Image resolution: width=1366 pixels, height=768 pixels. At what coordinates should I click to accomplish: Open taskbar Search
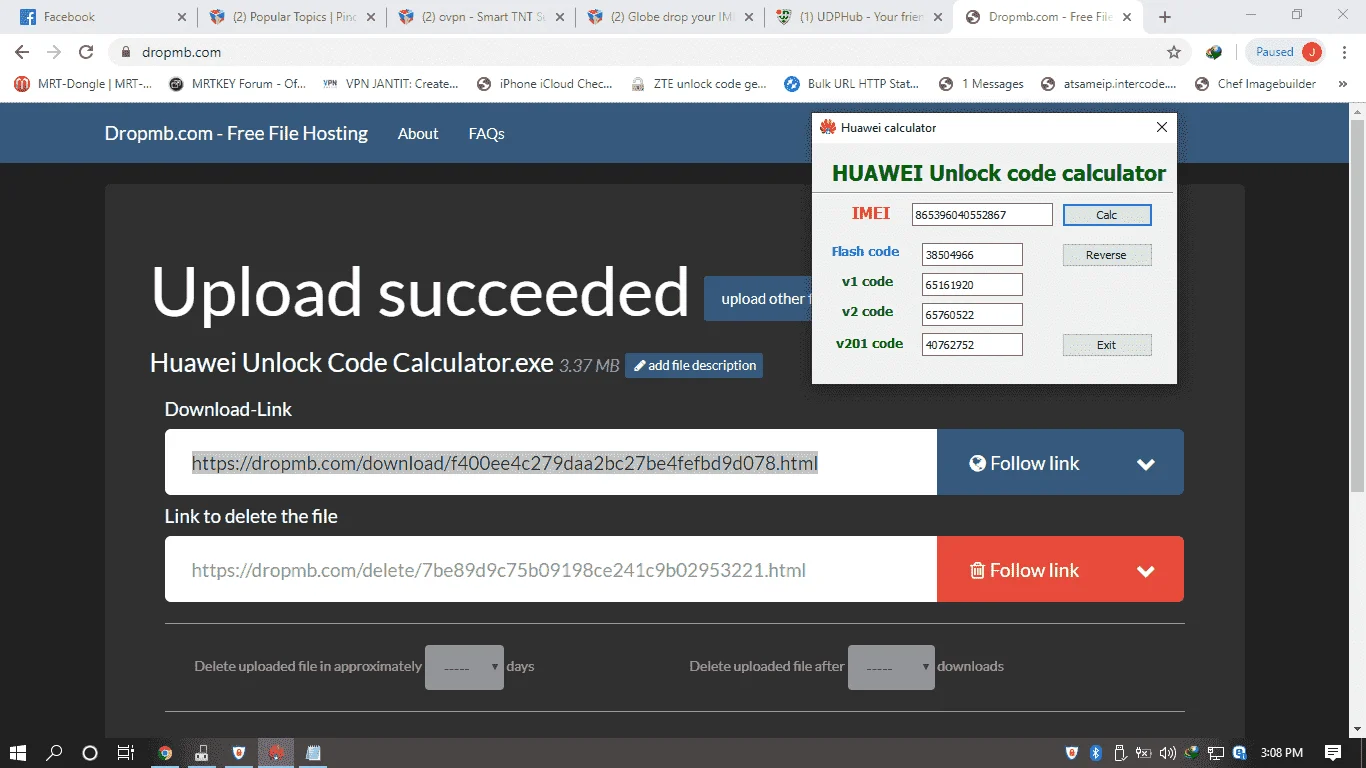pyautogui.click(x=54, y=753)
